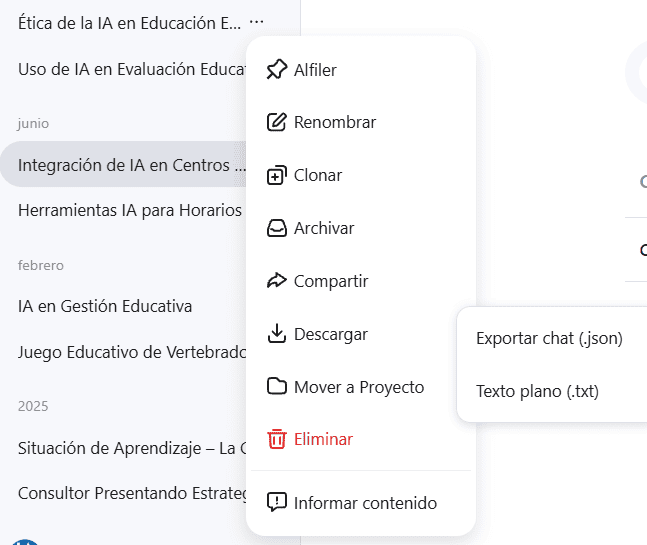
Task: Open the Herramientas IA para Horarios chat
Action: (124, 210)
